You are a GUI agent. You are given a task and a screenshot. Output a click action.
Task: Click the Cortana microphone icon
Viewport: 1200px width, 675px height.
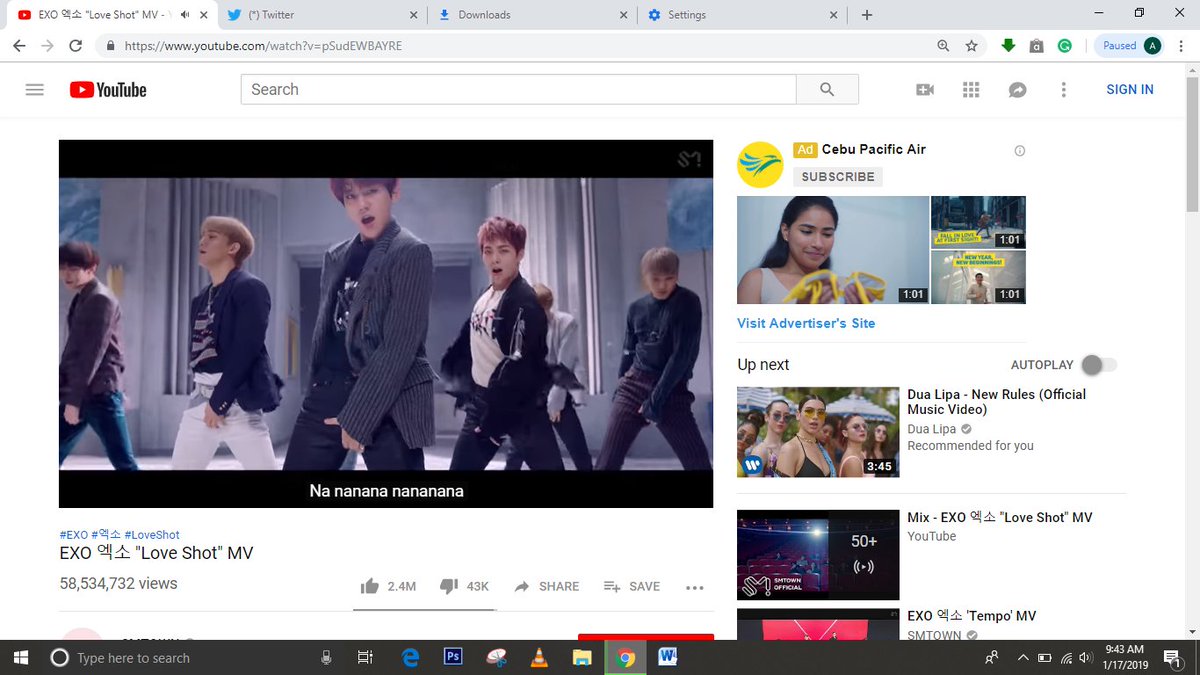(x=326, y=658)
